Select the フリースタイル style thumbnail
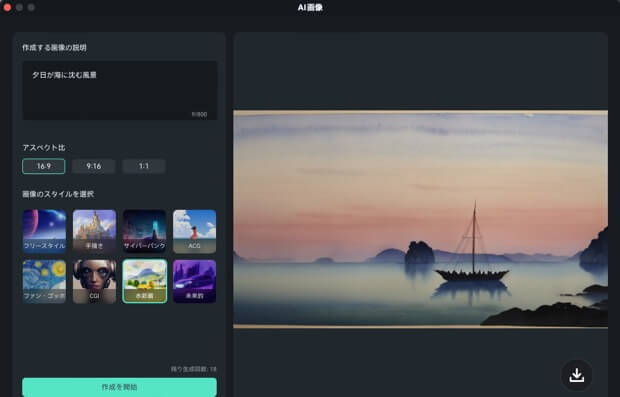 tap(44, 231)
